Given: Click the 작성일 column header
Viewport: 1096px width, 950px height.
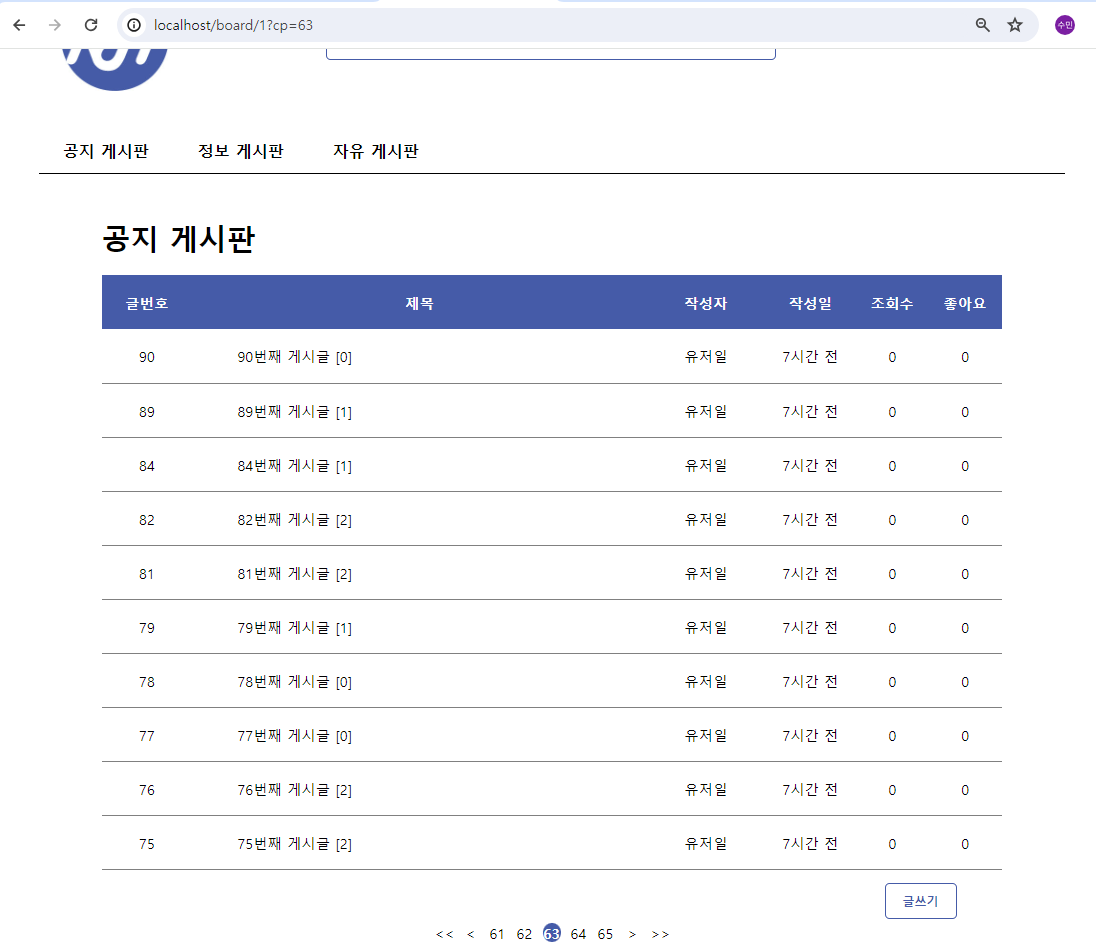Looking at the screenshot, I should click(810, 303).
